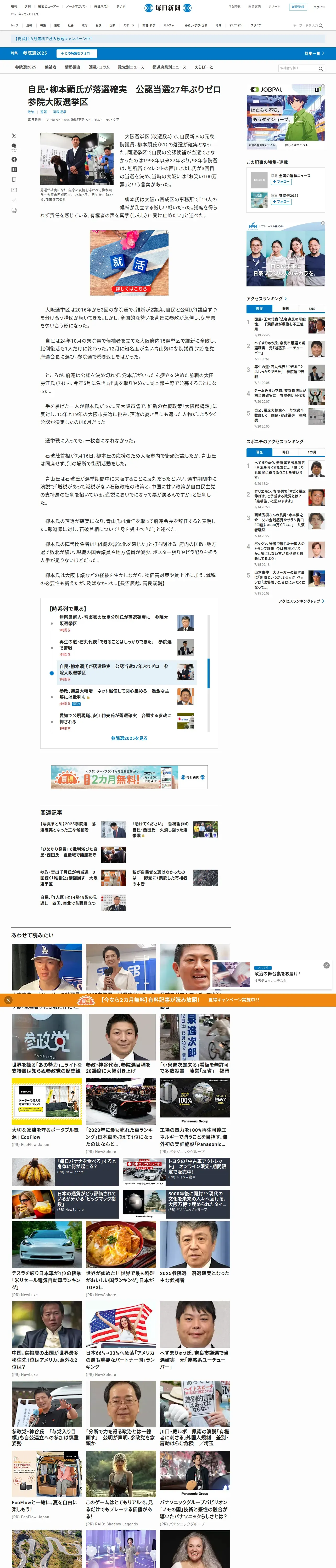Viewport: 336px width, 1568px height.
Task: Open ranking article about へずまりゅう氏 奈良市議選
Action: 280,348
